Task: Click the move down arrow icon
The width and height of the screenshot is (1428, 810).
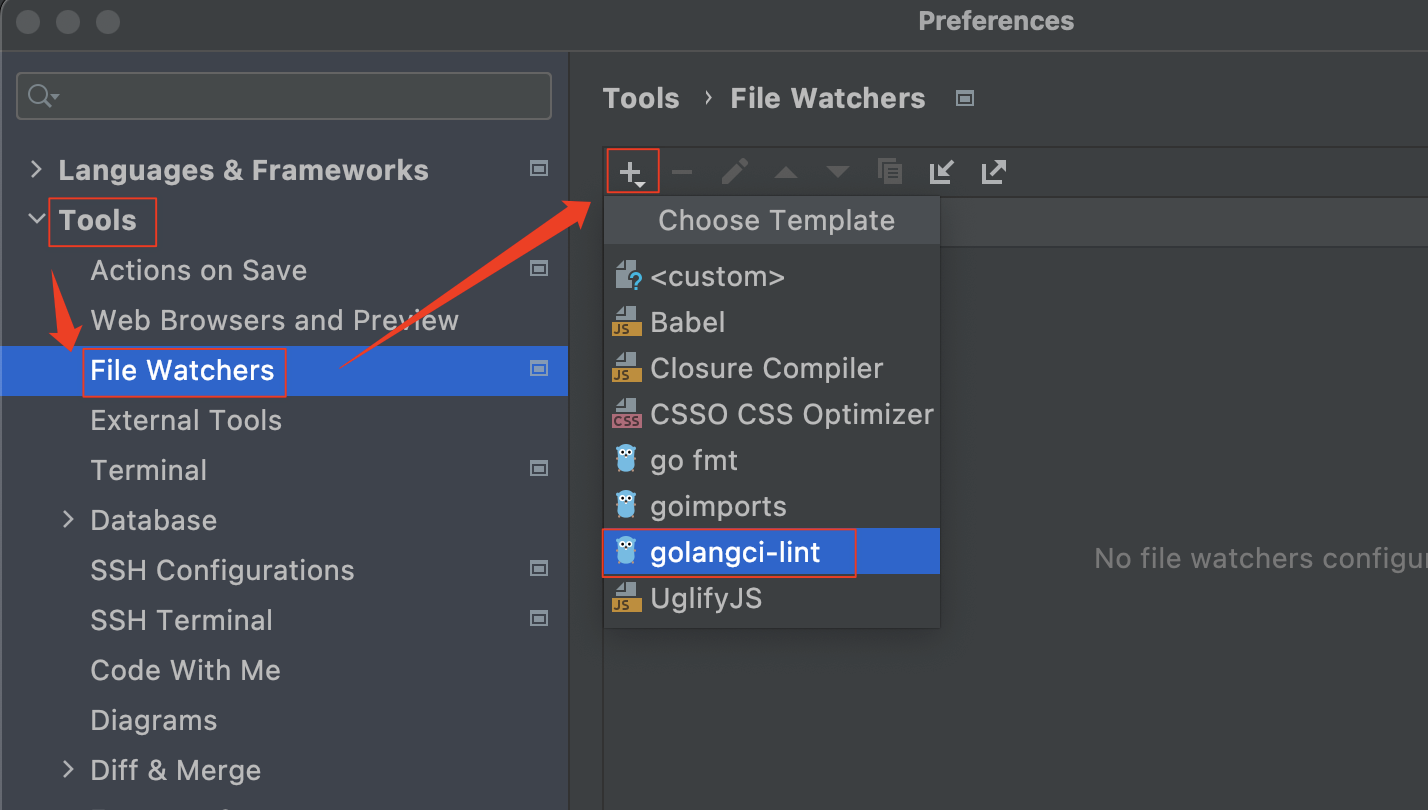Action: (x=838, y=172)
